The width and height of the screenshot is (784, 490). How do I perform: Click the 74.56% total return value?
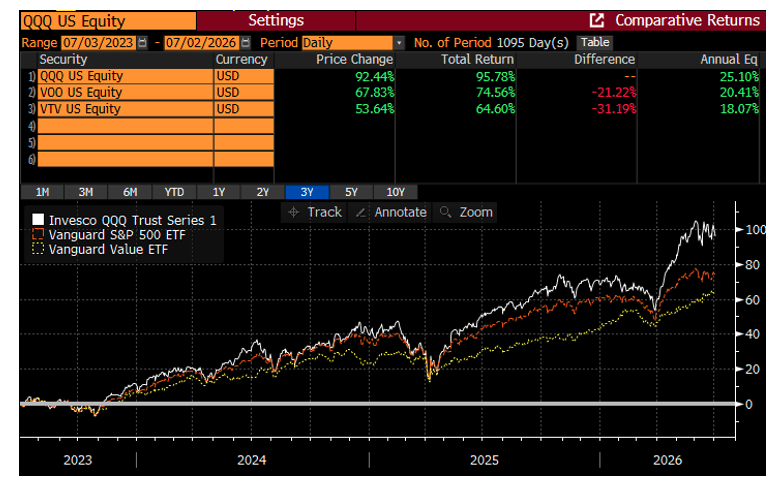pyautogui.click(x=495, y=92)
